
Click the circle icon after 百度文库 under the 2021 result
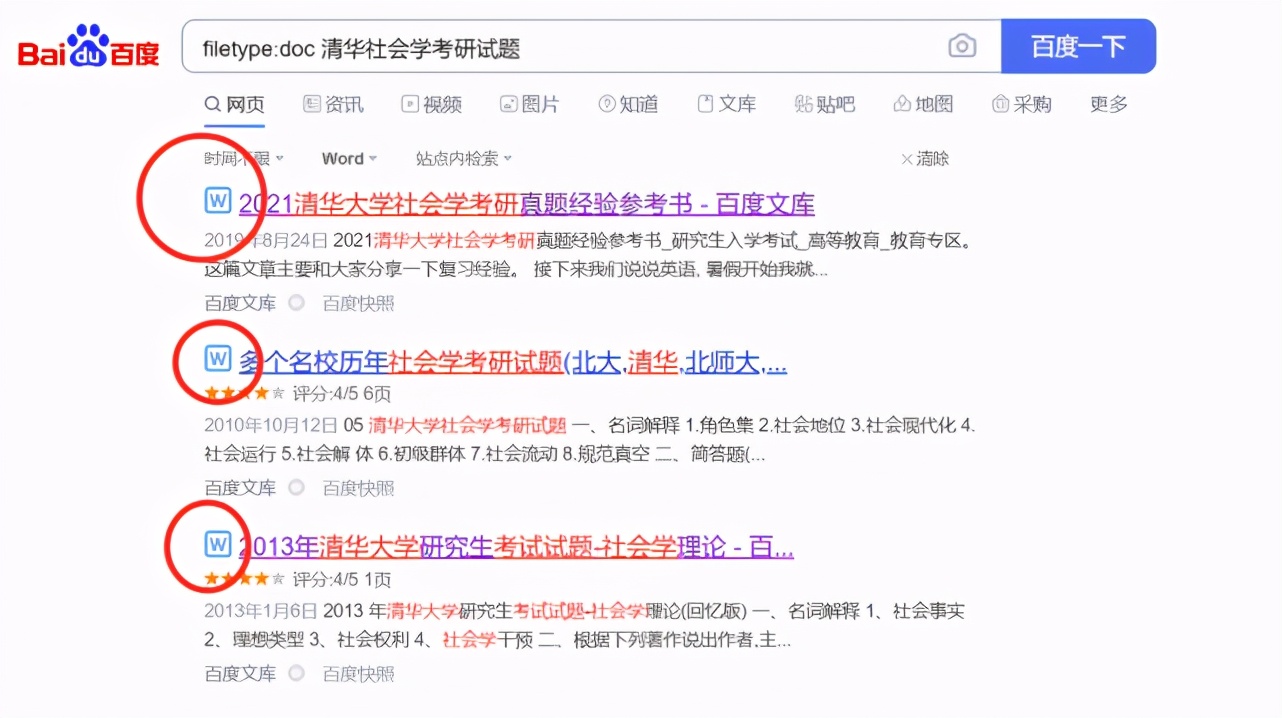coord(297,303)
